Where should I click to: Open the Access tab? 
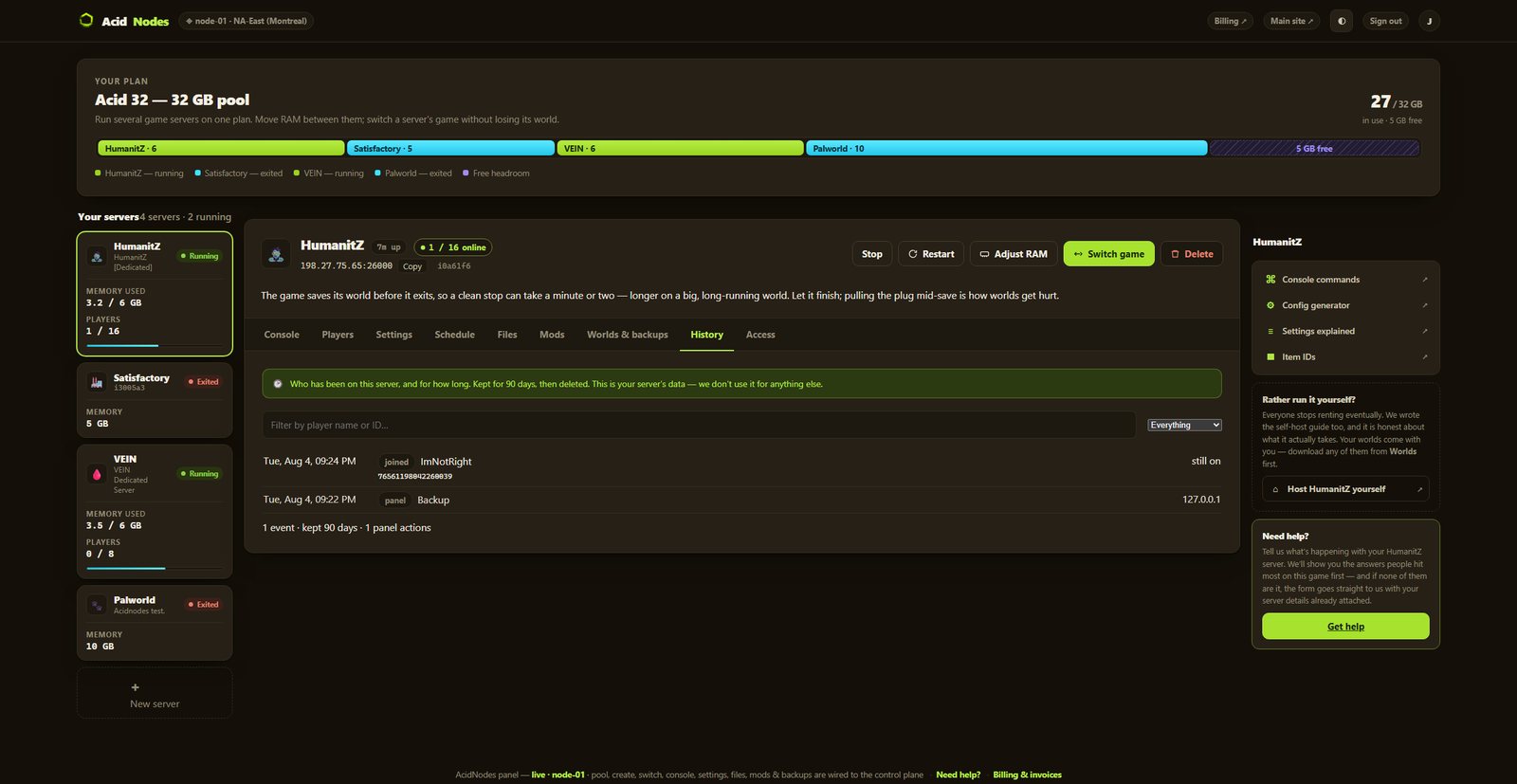coord(760,335)
